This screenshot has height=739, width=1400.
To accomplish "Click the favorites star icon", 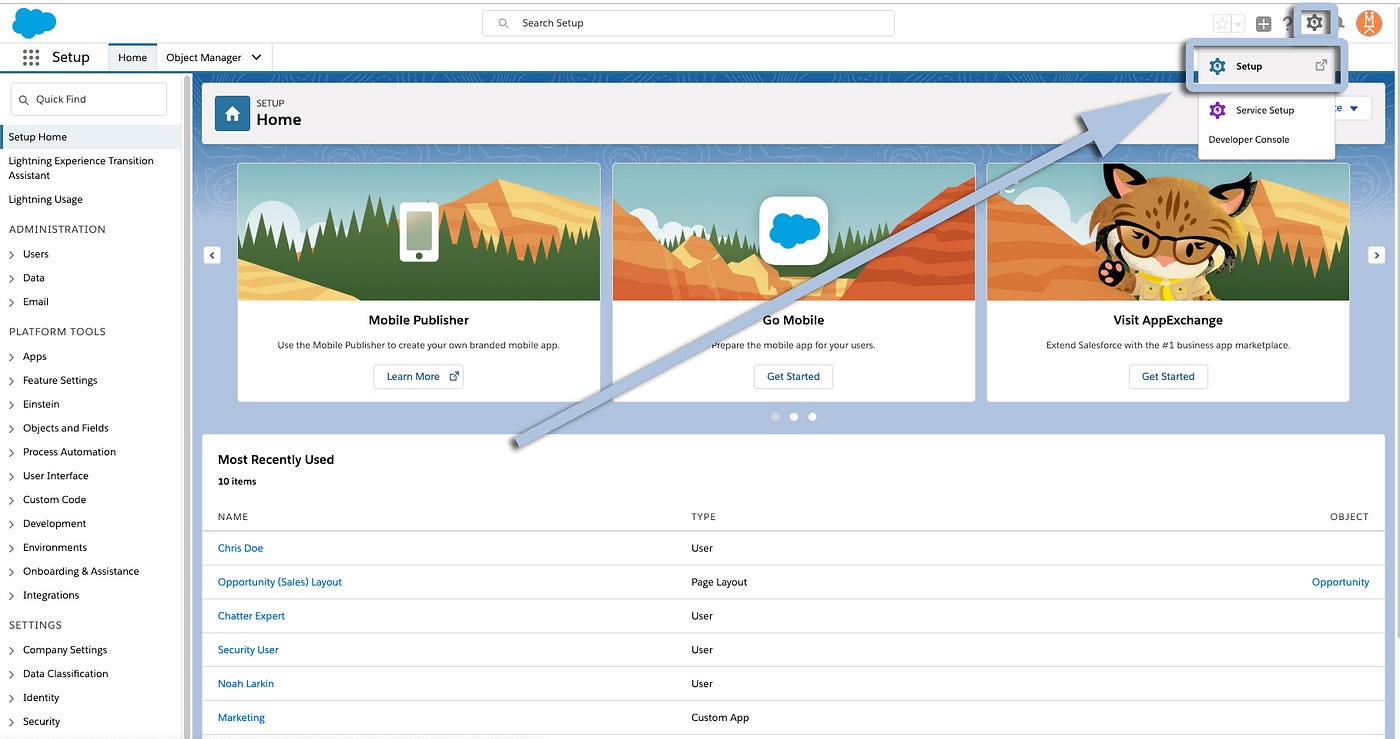I will click(1222, 23).
